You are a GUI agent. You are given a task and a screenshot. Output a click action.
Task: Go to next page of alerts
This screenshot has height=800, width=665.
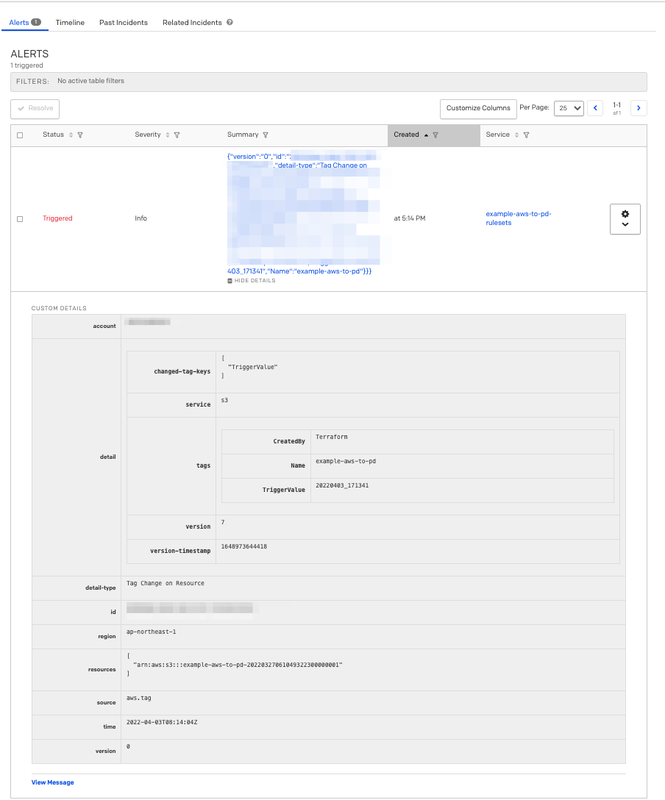tap(638, 108)
